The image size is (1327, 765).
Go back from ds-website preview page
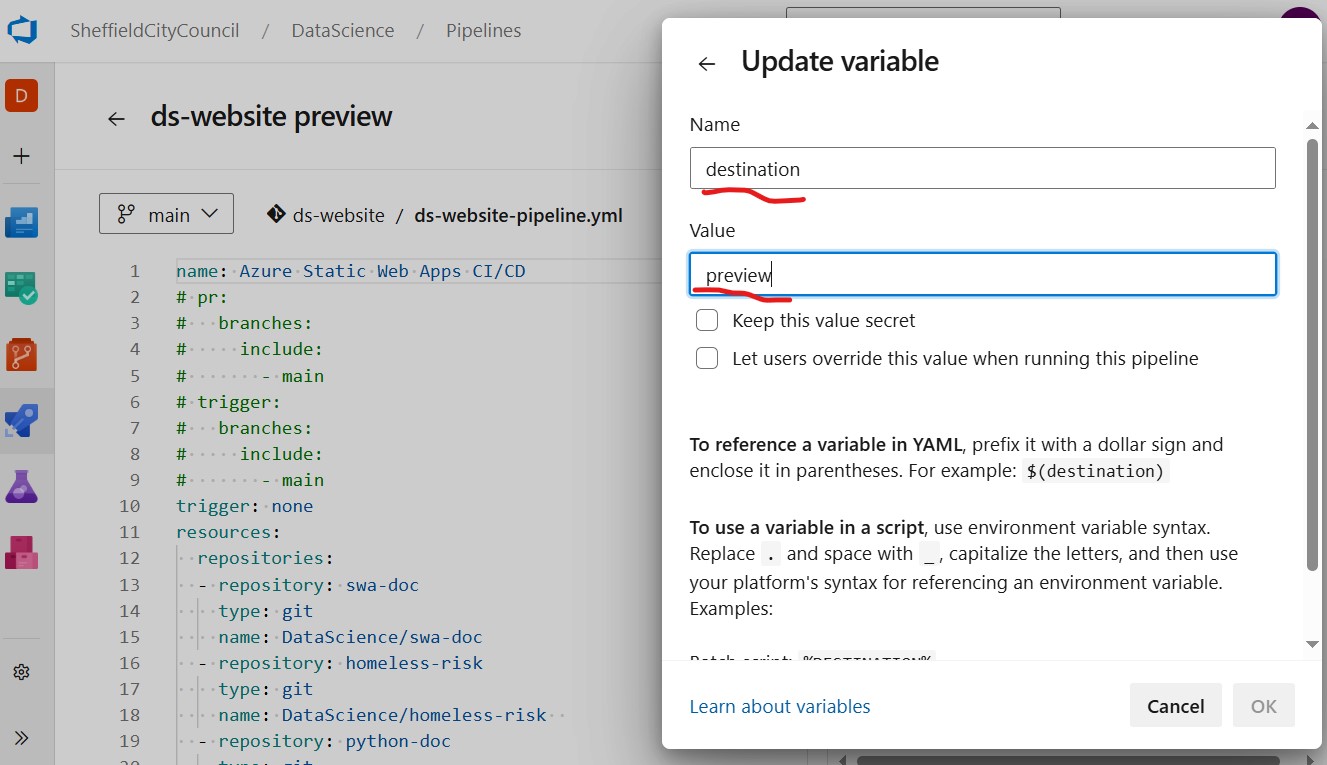coord(116,118)
